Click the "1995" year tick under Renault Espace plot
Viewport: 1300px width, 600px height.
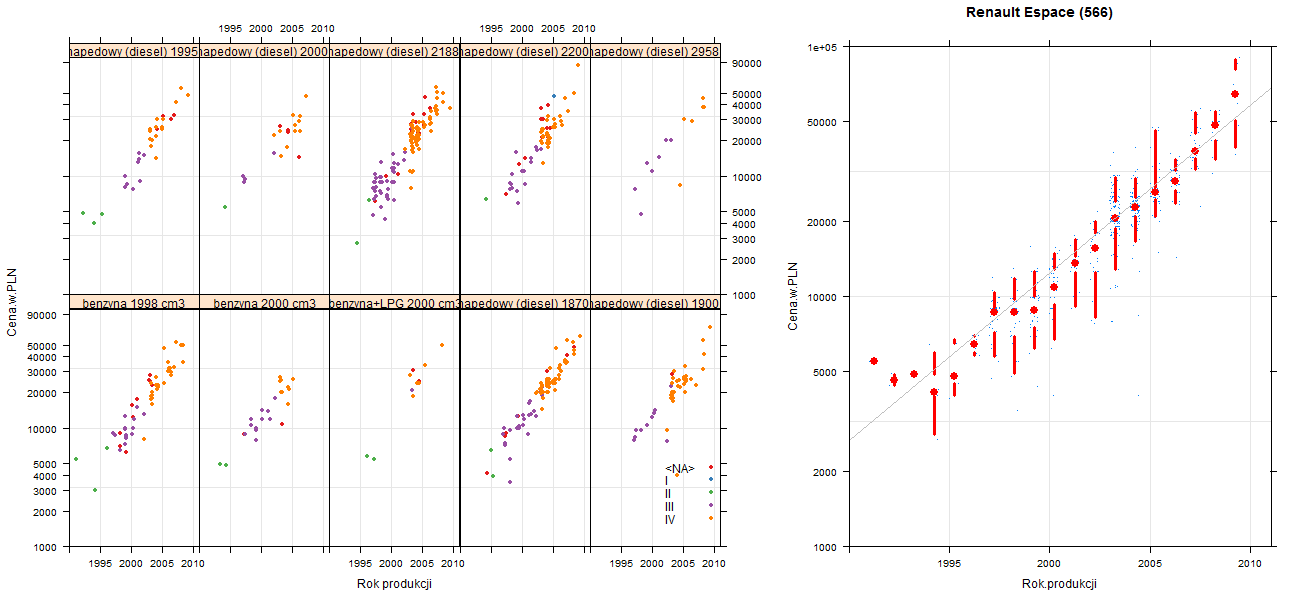(949, 563)
